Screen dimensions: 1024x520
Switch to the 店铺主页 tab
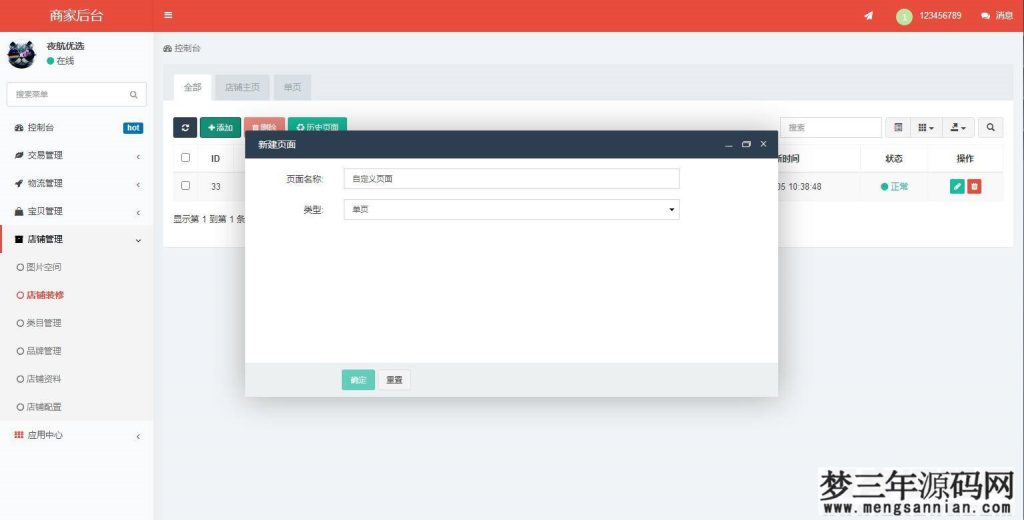pos(242,88)
